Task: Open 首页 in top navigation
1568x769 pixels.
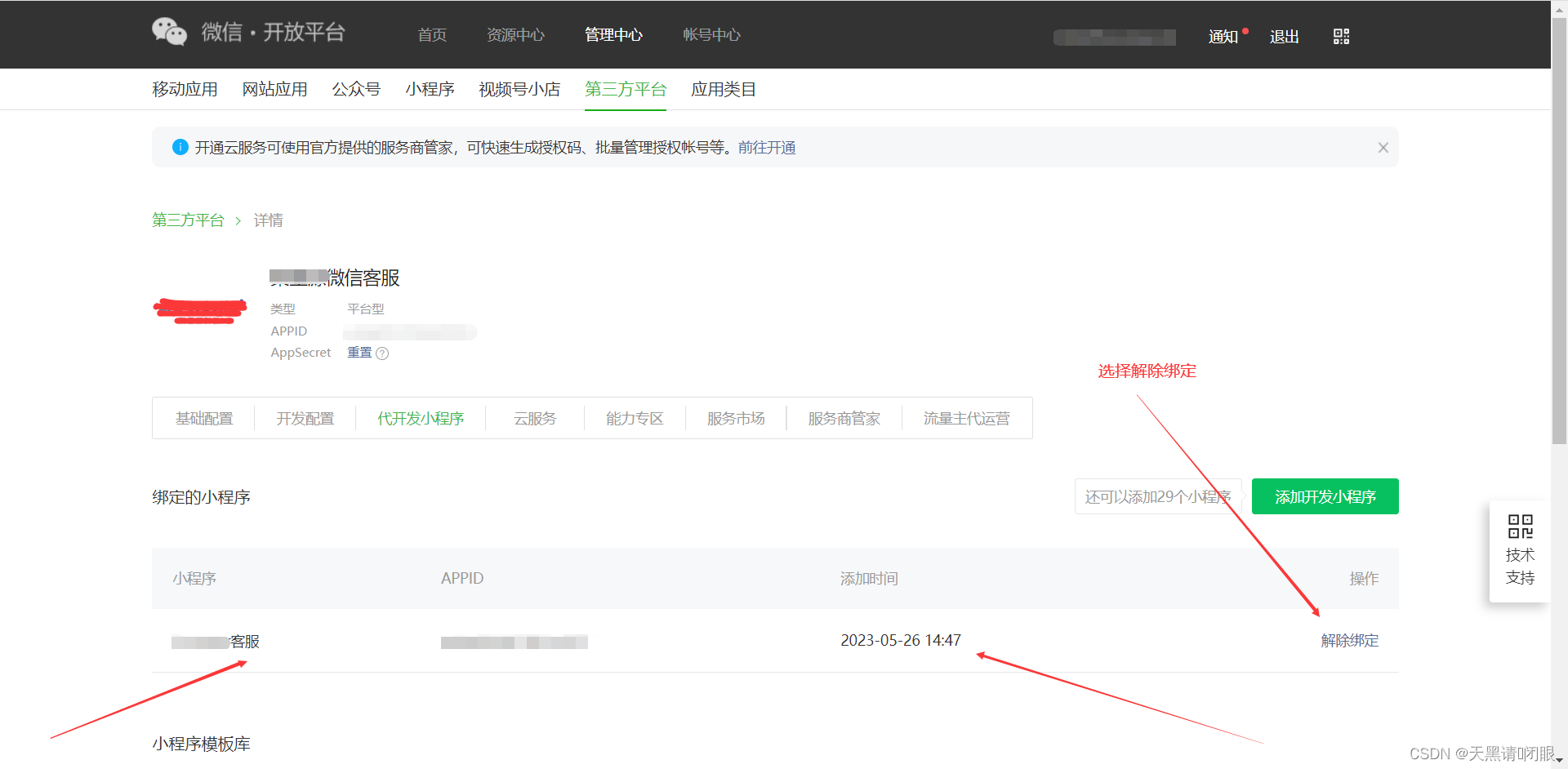Action: pos(432,35)
